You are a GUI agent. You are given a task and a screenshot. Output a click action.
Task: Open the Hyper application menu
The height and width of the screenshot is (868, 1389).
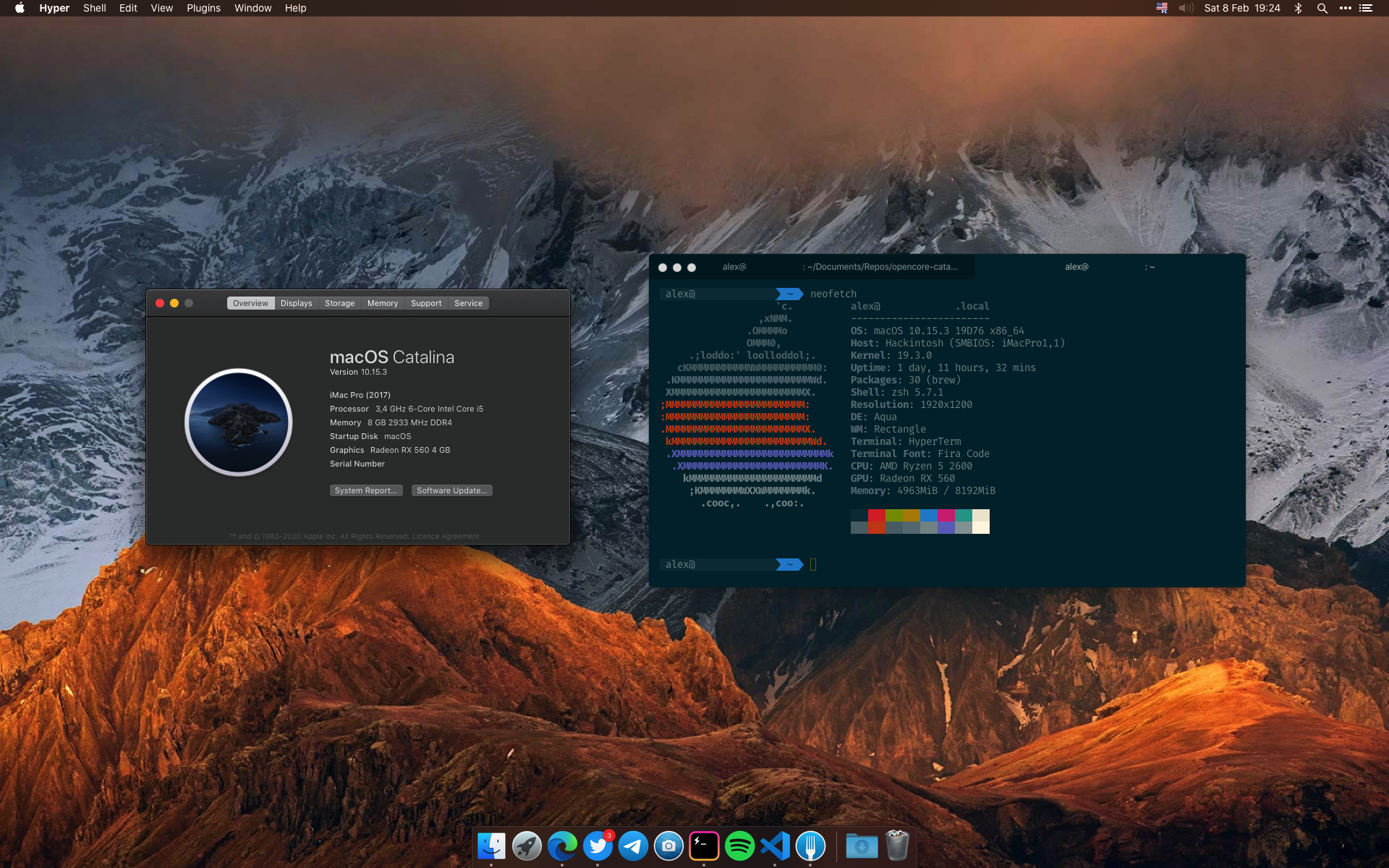point(54,8)
